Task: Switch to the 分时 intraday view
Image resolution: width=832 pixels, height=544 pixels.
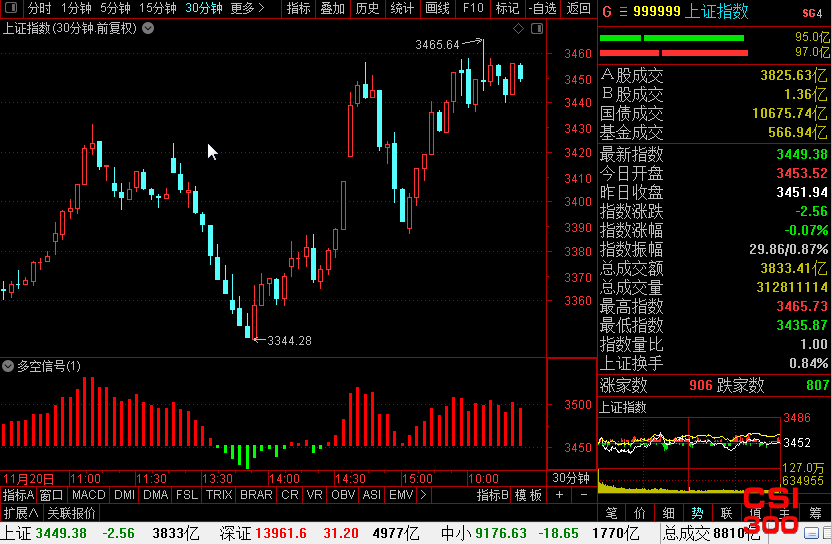Action: (x=40, y=8)
